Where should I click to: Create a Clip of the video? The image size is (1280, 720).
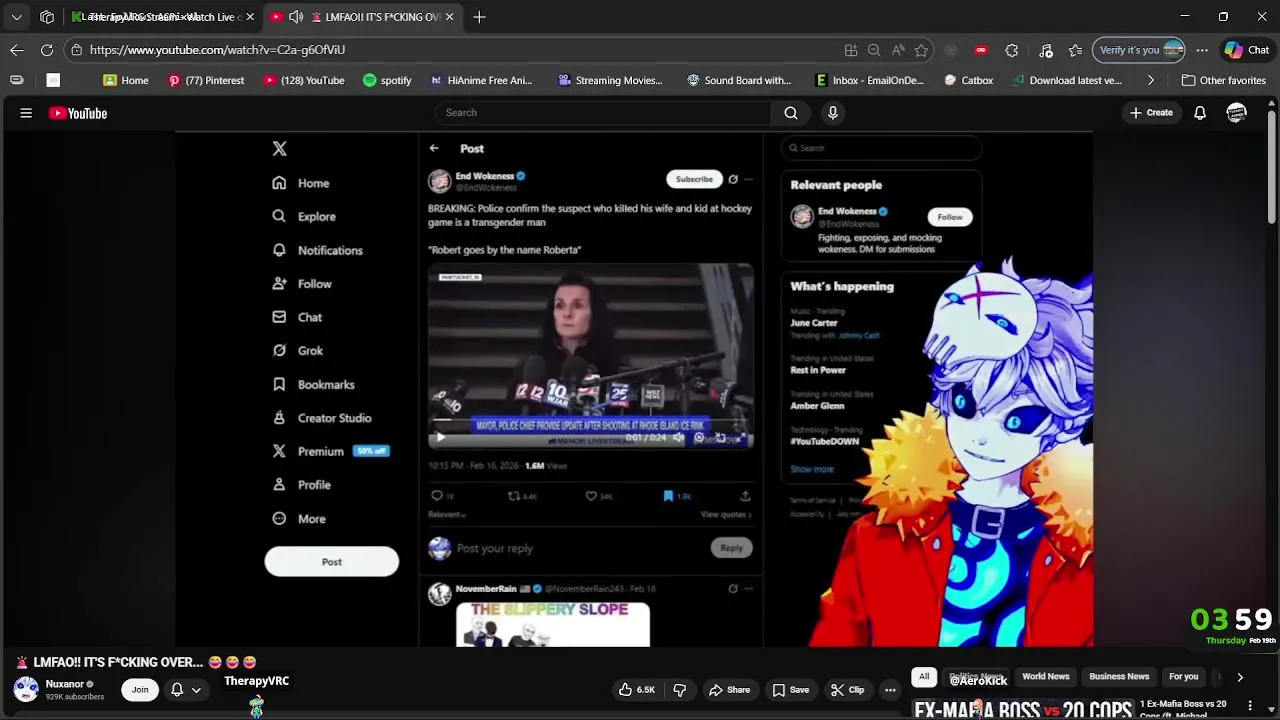pyautogui.click(x=847, y=690)
